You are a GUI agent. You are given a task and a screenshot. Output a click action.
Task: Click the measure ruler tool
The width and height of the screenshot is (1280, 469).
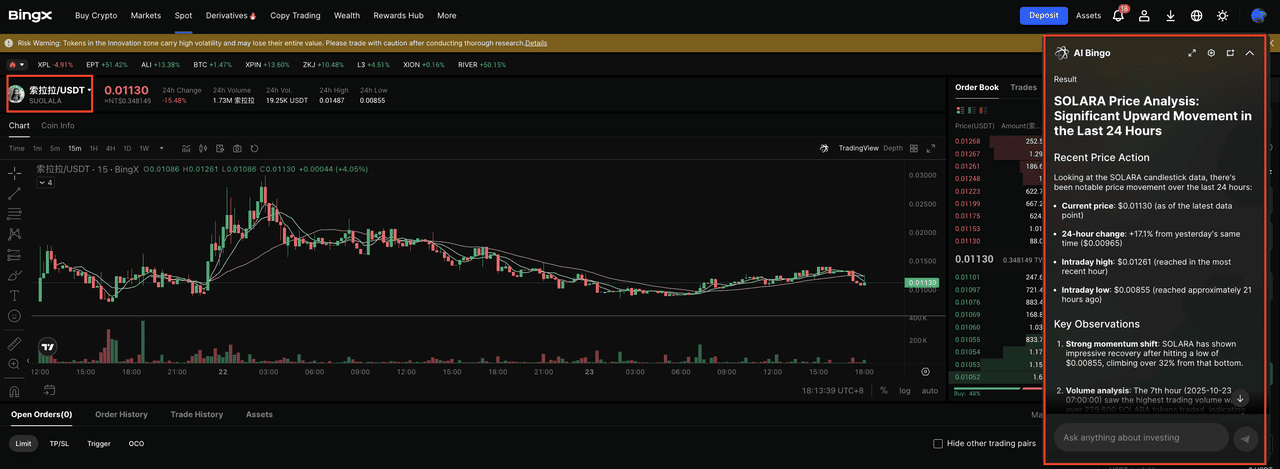(x=15, y=343)
